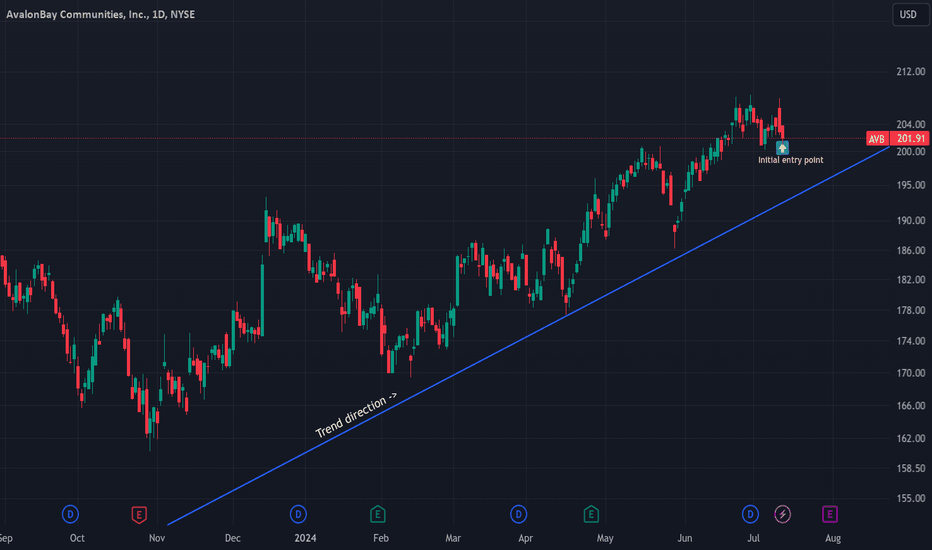Click the up-arrow initial entry point marker
The width and height of the screenshot is (932, 550).
[782, 147]
